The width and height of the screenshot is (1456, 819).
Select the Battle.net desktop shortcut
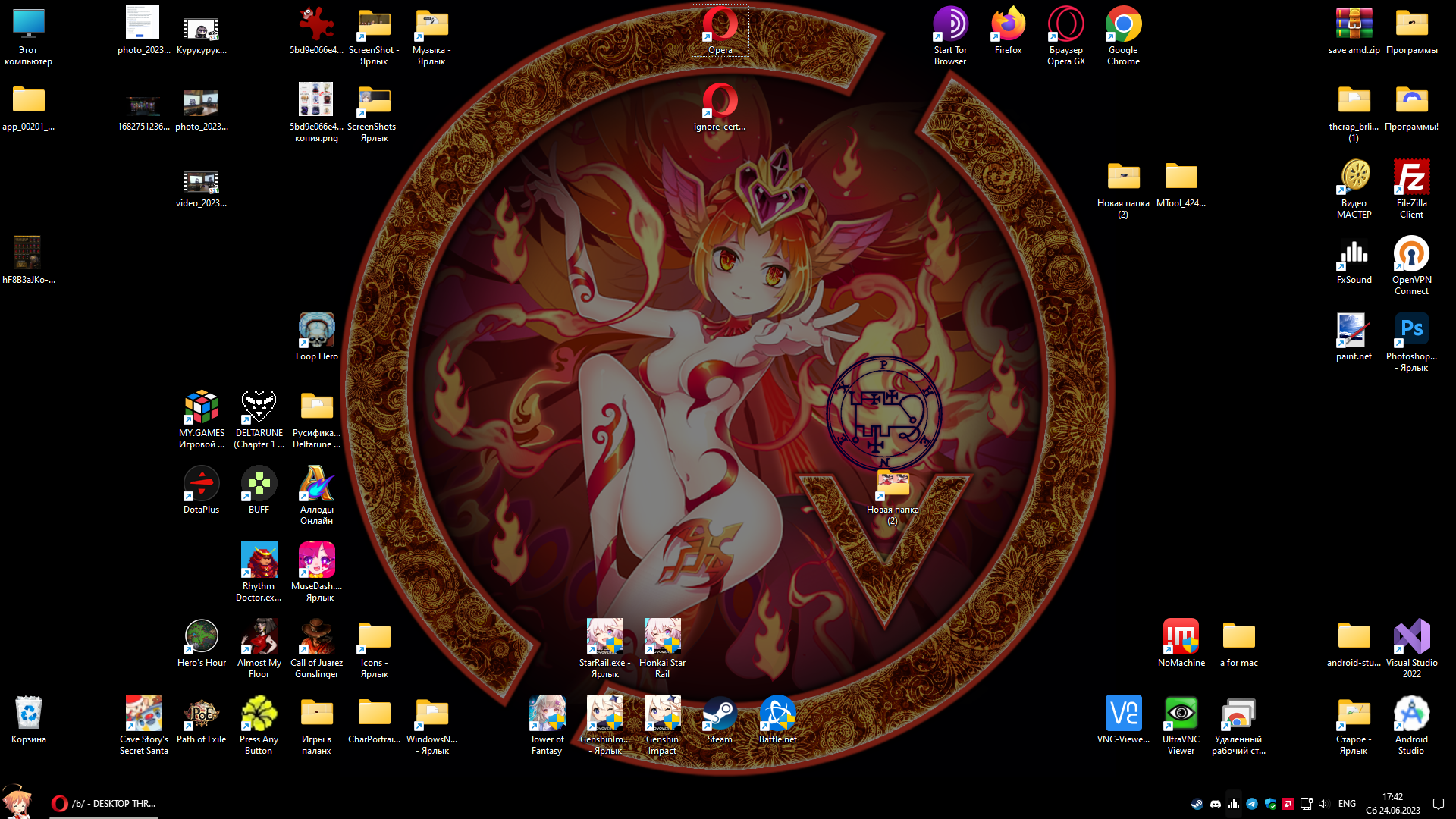(777, 720)
